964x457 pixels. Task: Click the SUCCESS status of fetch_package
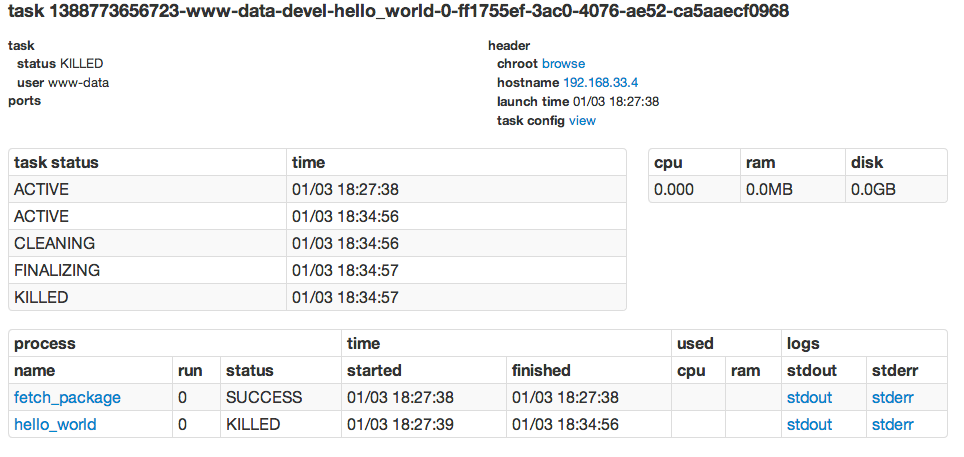(x=264, y=398)
